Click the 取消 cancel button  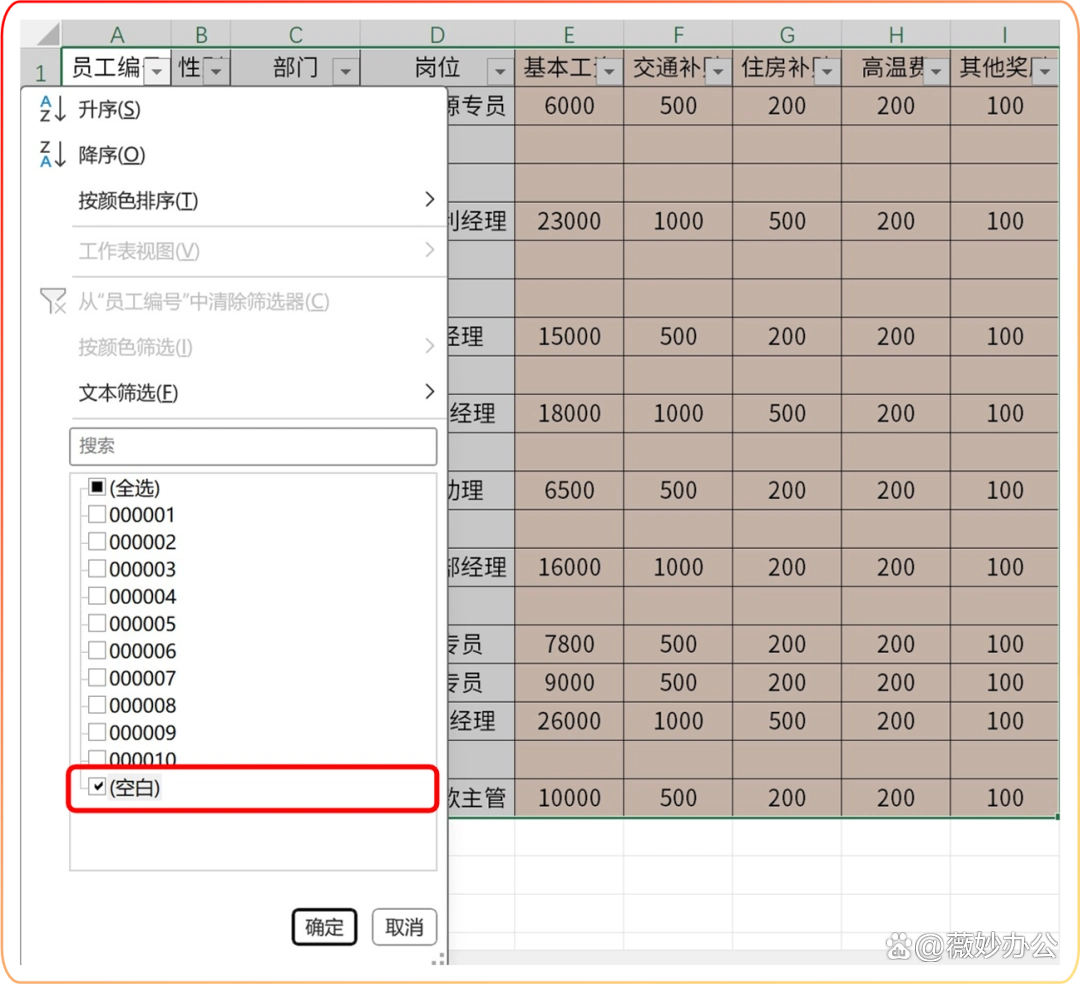coord(404,927)
